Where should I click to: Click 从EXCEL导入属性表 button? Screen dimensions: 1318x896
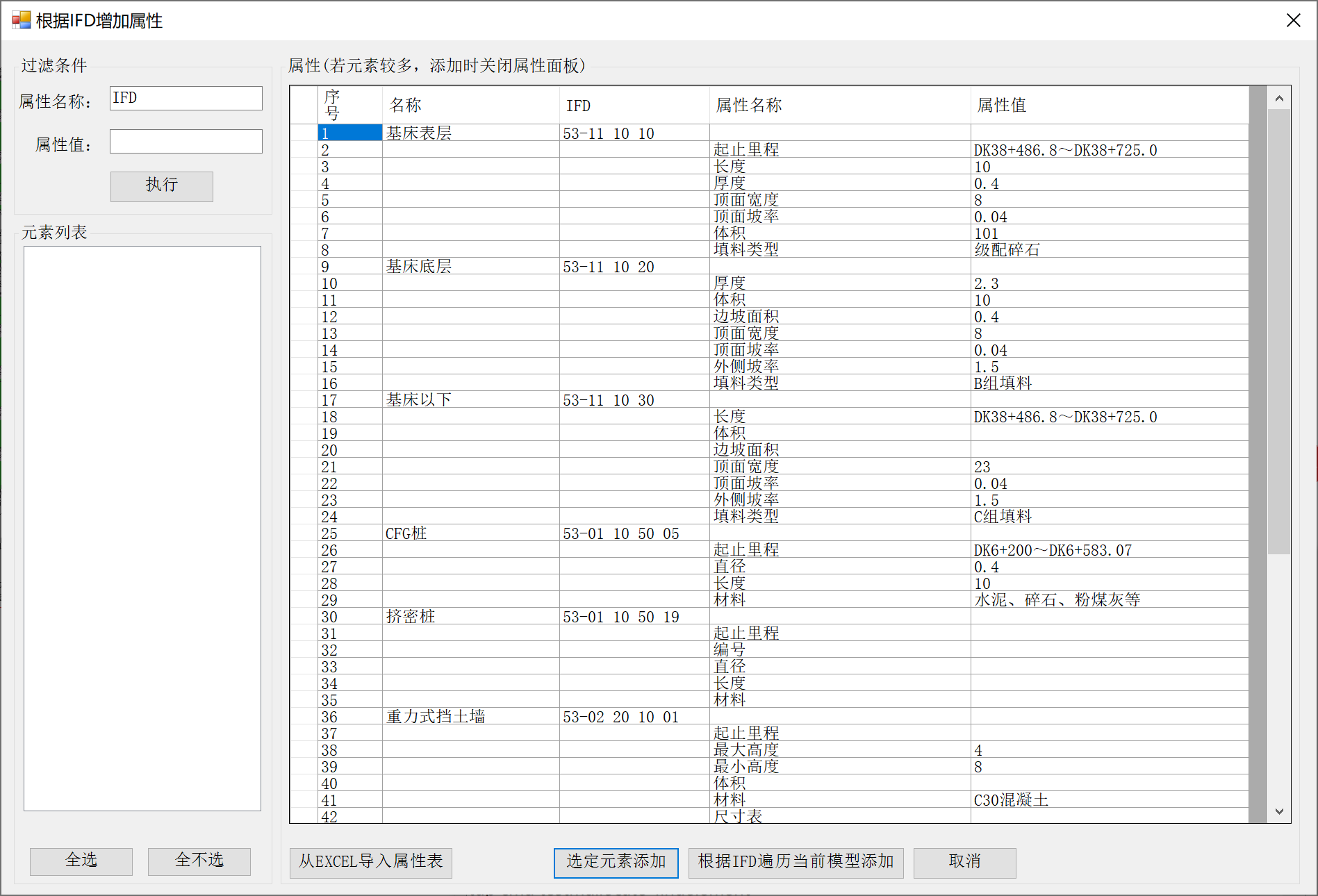370,862
